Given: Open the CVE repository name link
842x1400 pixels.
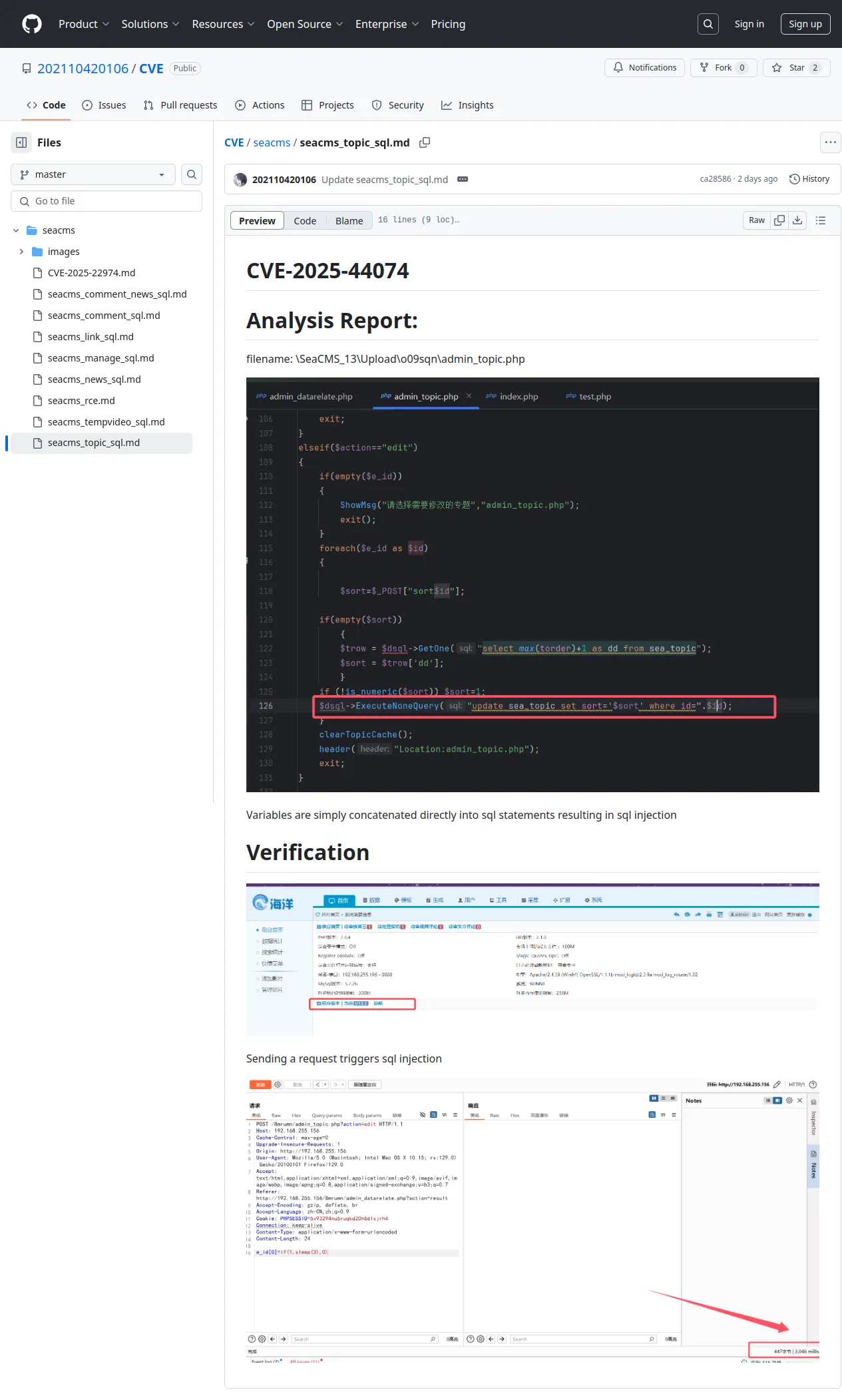Looking at the screenshot, I should point(151,69).
